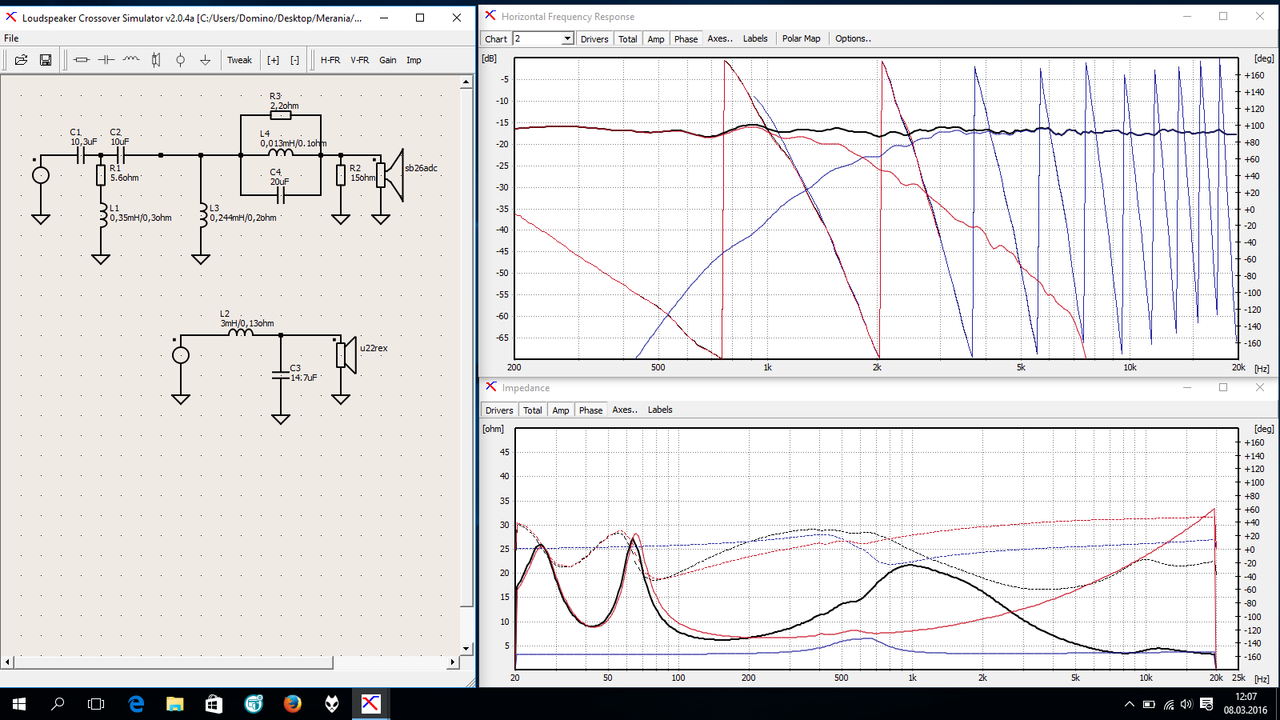1280x720 pixels.
Task: Open Axes settings in the Impedance window
Action: click(x=625, y=410)
